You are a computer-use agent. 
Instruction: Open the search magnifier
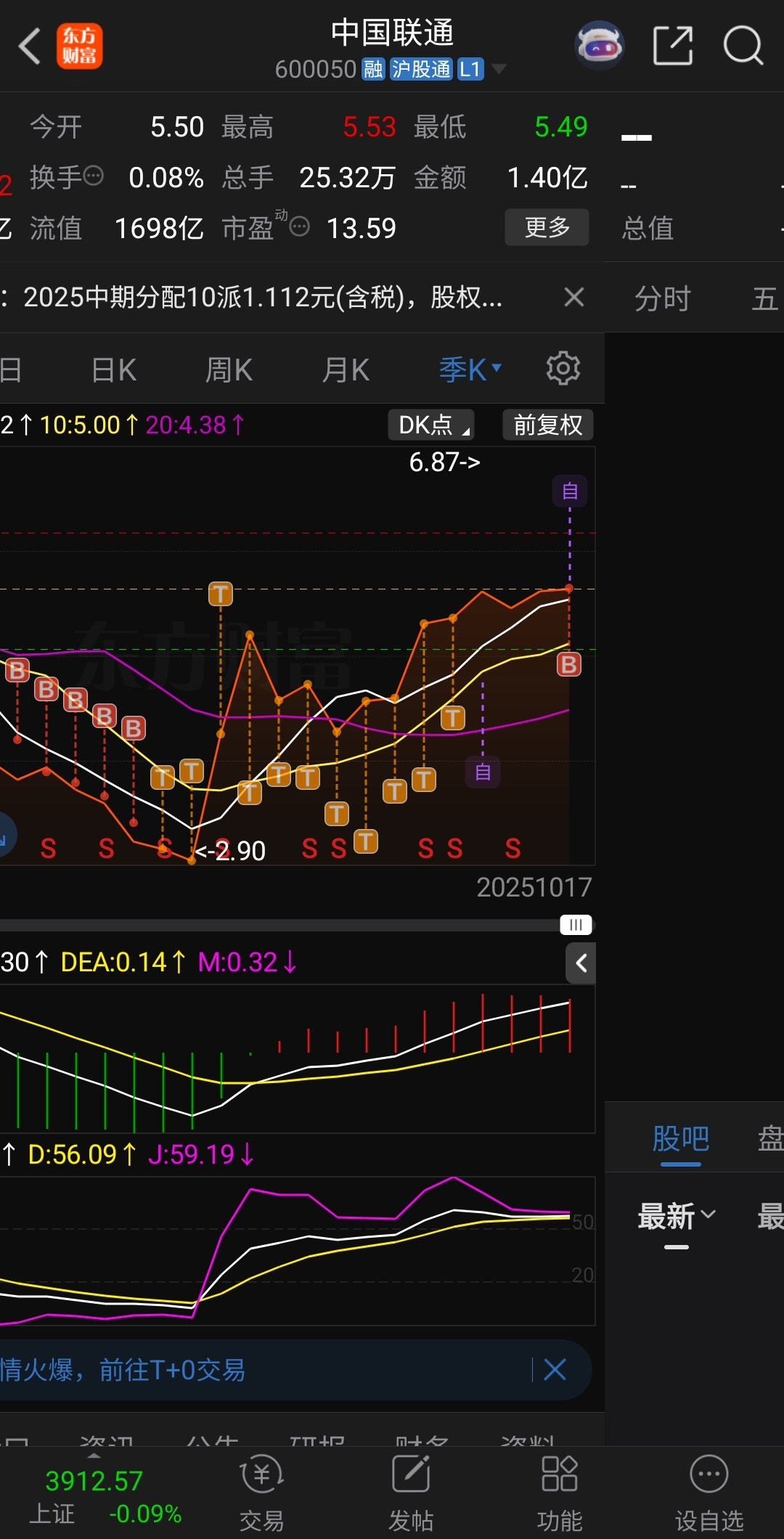click(743, 46)
